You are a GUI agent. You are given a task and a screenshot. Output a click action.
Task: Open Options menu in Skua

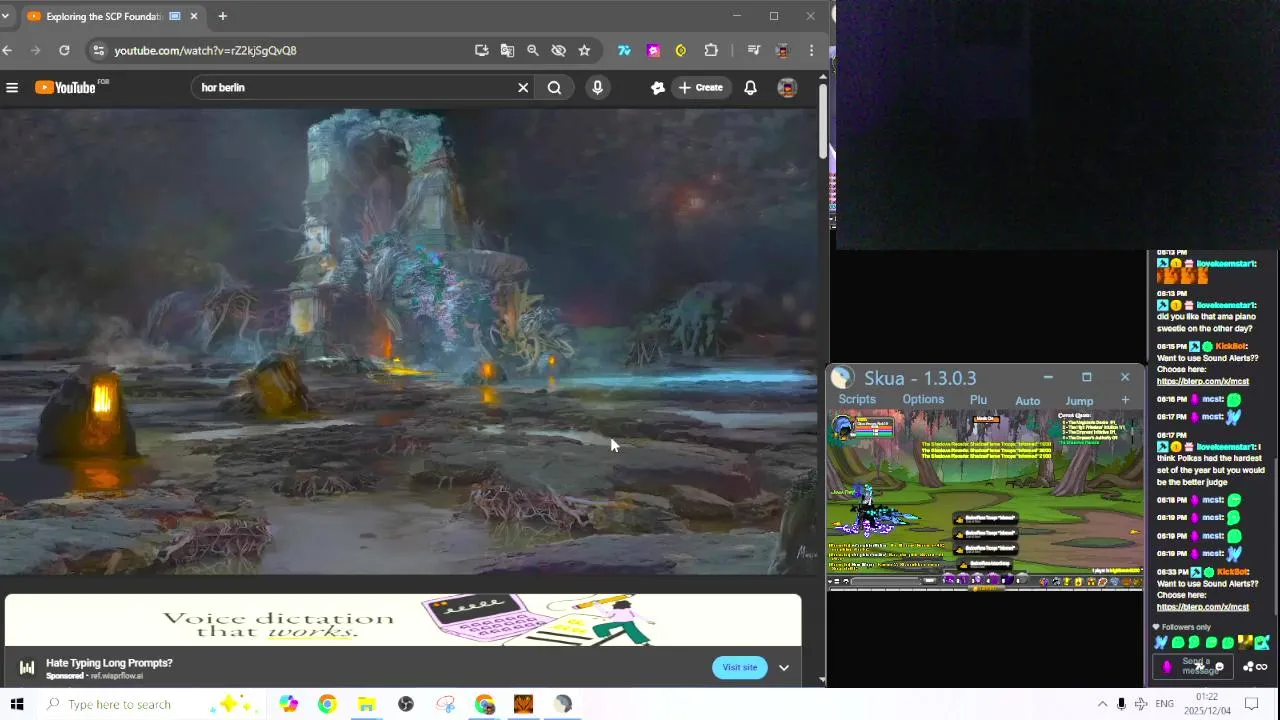point(923,400)
